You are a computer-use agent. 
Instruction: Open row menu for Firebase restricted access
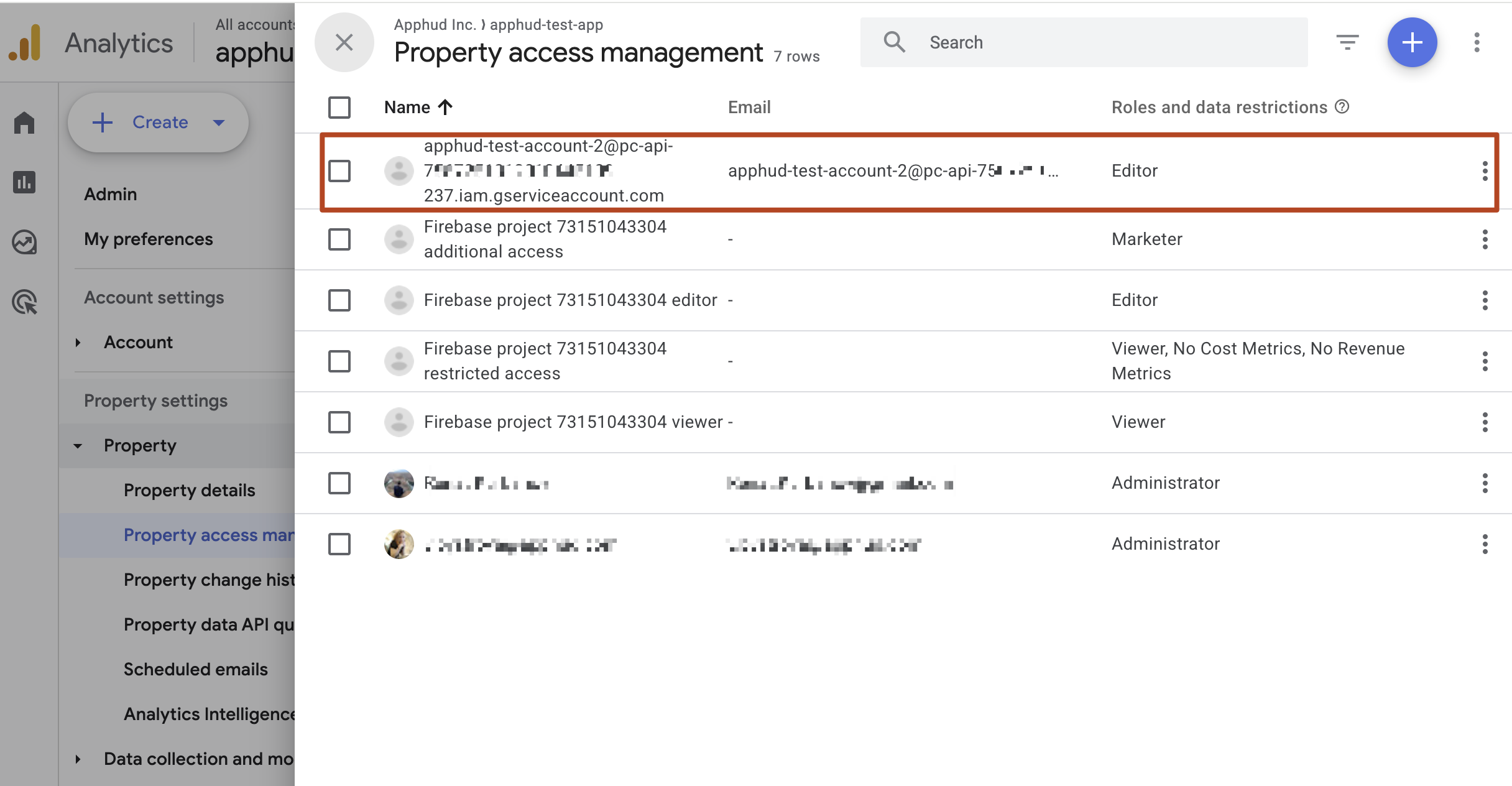coord(1485,361)
